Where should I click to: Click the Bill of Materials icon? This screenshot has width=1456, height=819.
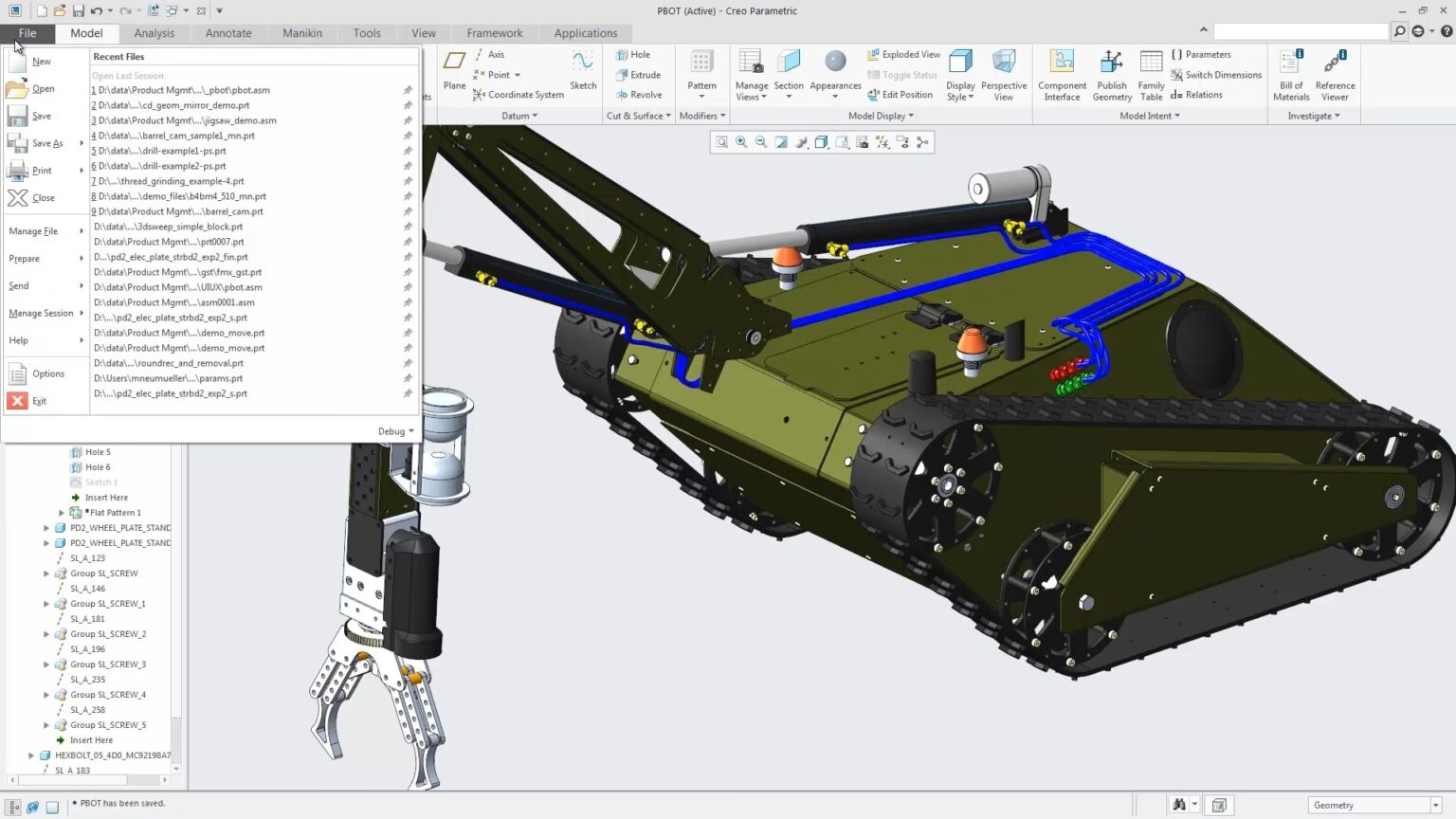pyautogui.click(x=1291, y=74)
